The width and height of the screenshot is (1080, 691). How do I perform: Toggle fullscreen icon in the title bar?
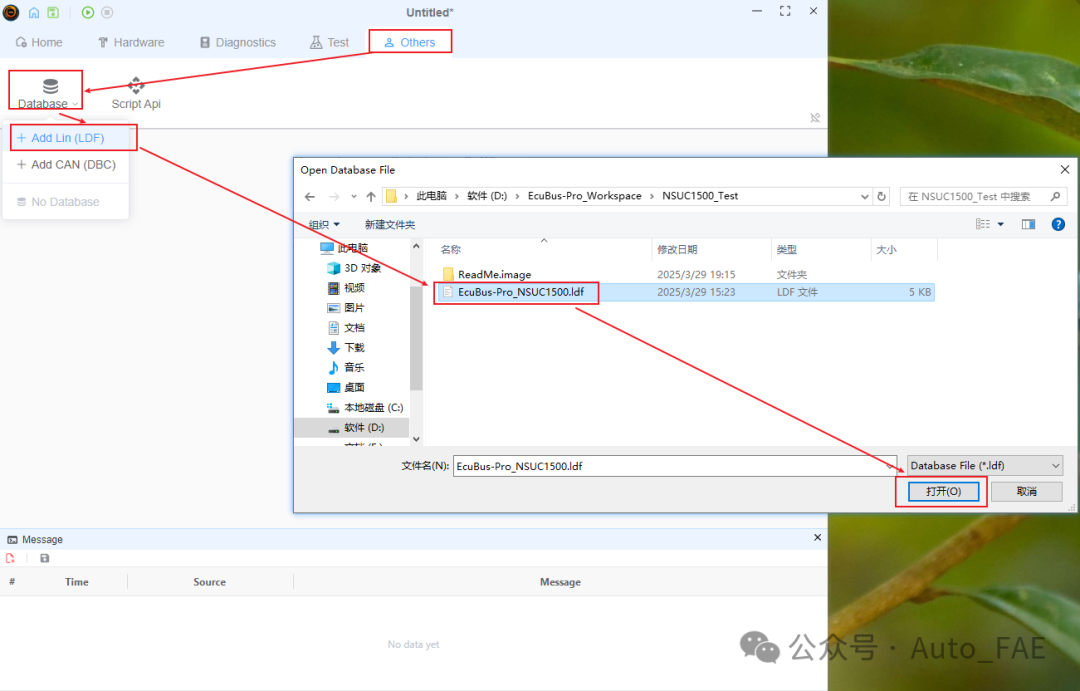click(x=785, y=11)
